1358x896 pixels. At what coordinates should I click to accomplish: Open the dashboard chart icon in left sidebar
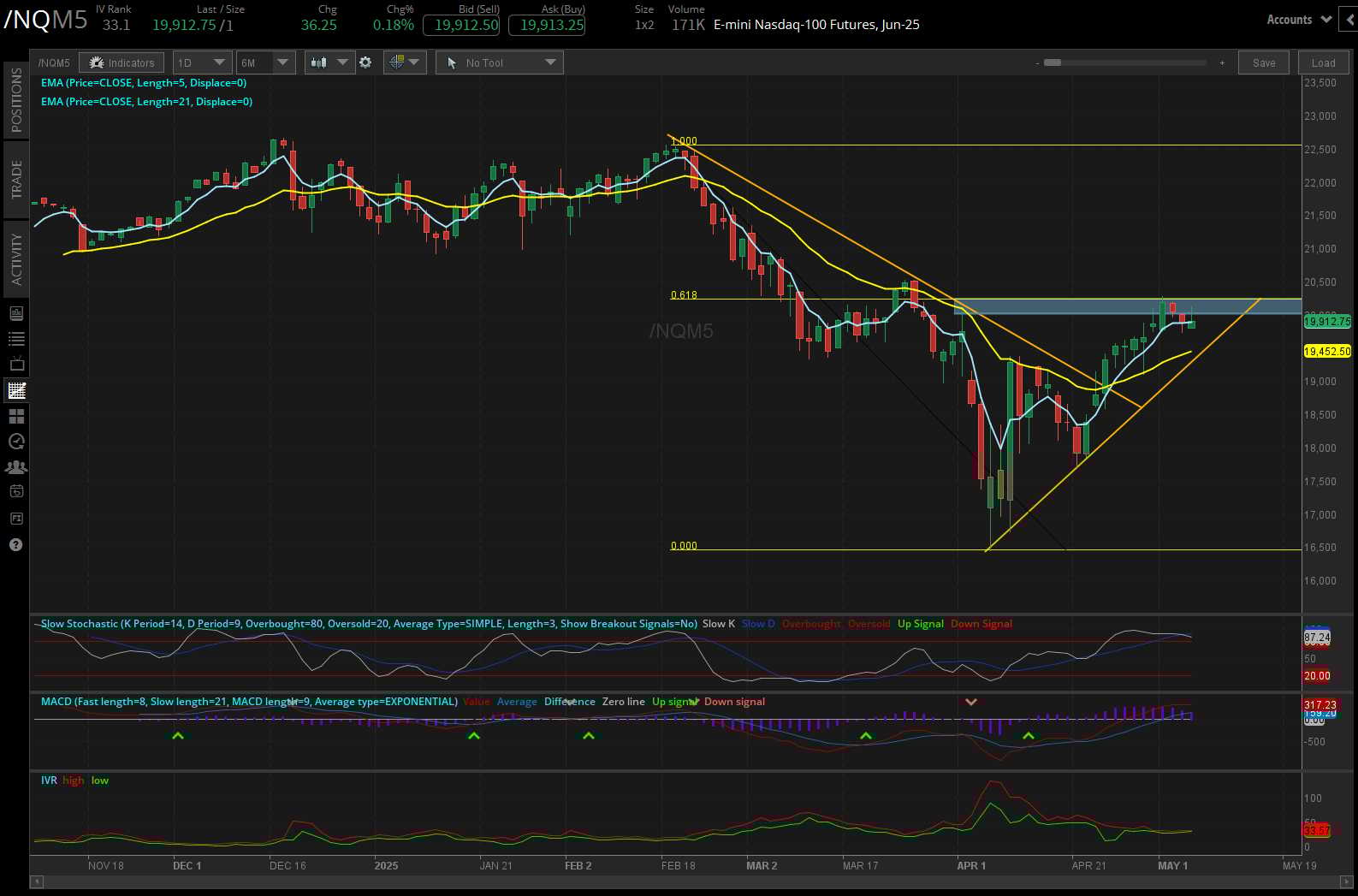tap(15, 313)
